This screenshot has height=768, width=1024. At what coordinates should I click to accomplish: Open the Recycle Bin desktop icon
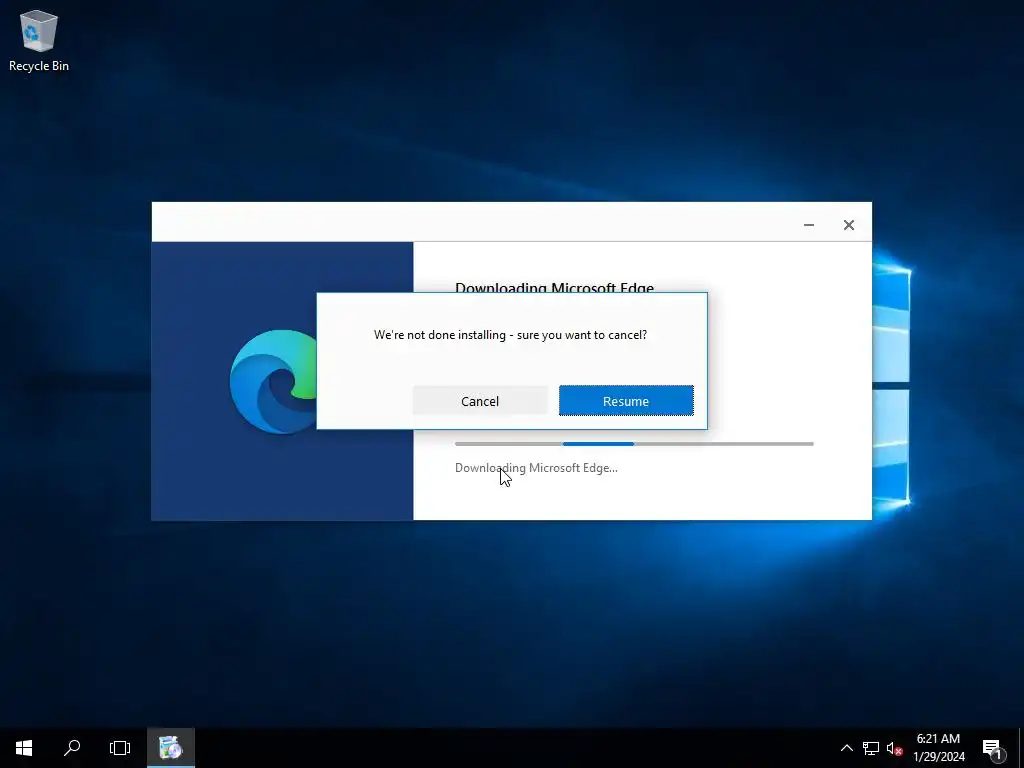pos(39,40)
